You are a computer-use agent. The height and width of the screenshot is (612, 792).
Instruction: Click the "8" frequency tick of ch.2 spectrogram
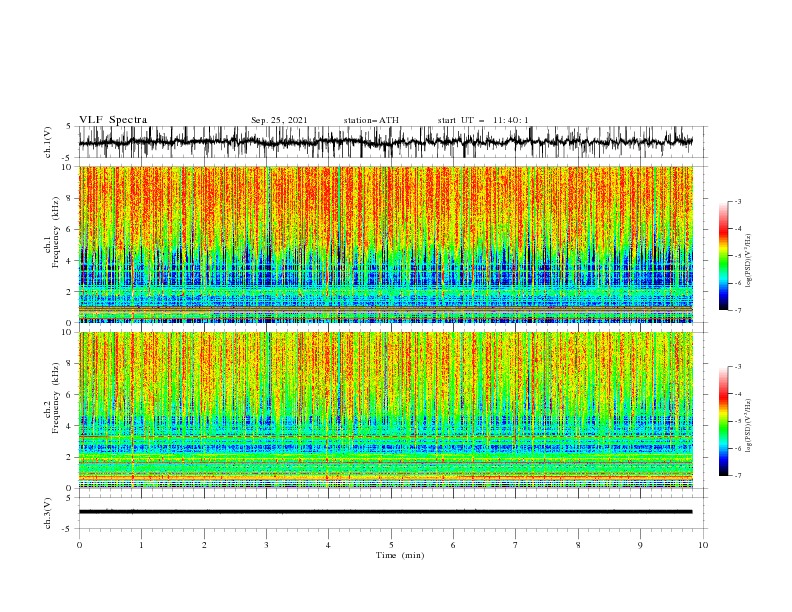(70, 364)
